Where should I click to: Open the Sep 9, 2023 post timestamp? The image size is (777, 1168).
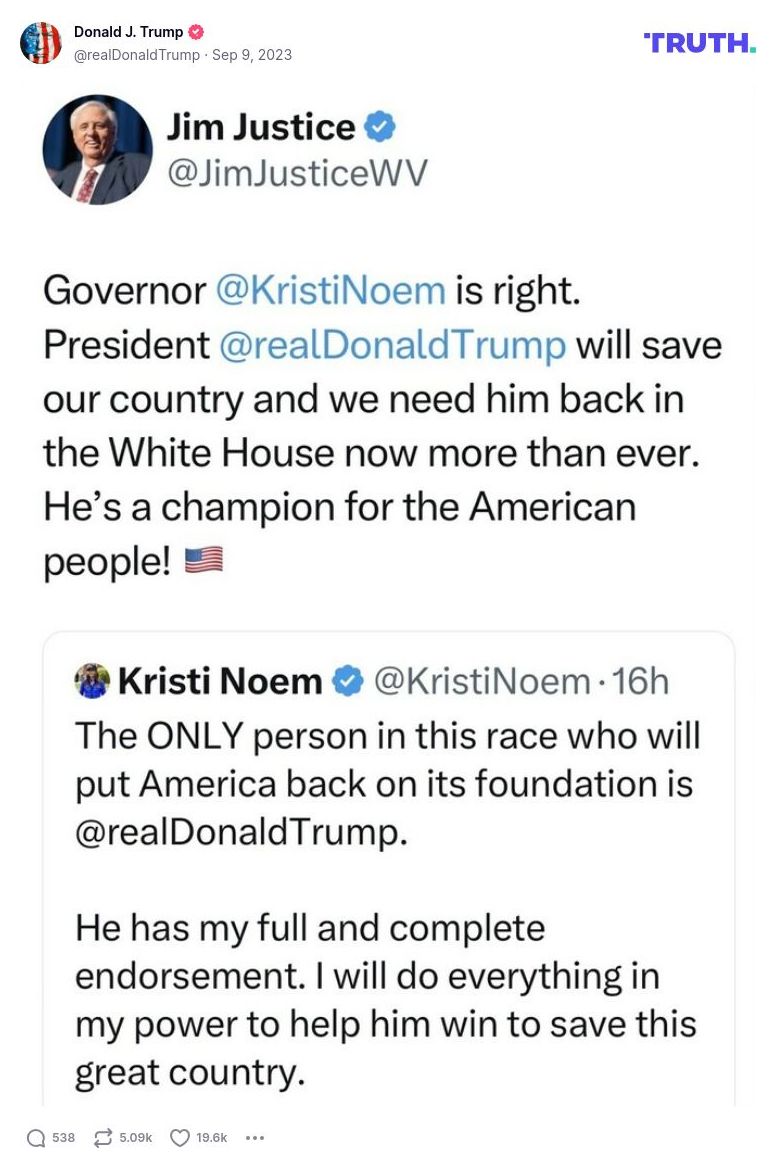(252, 55)
